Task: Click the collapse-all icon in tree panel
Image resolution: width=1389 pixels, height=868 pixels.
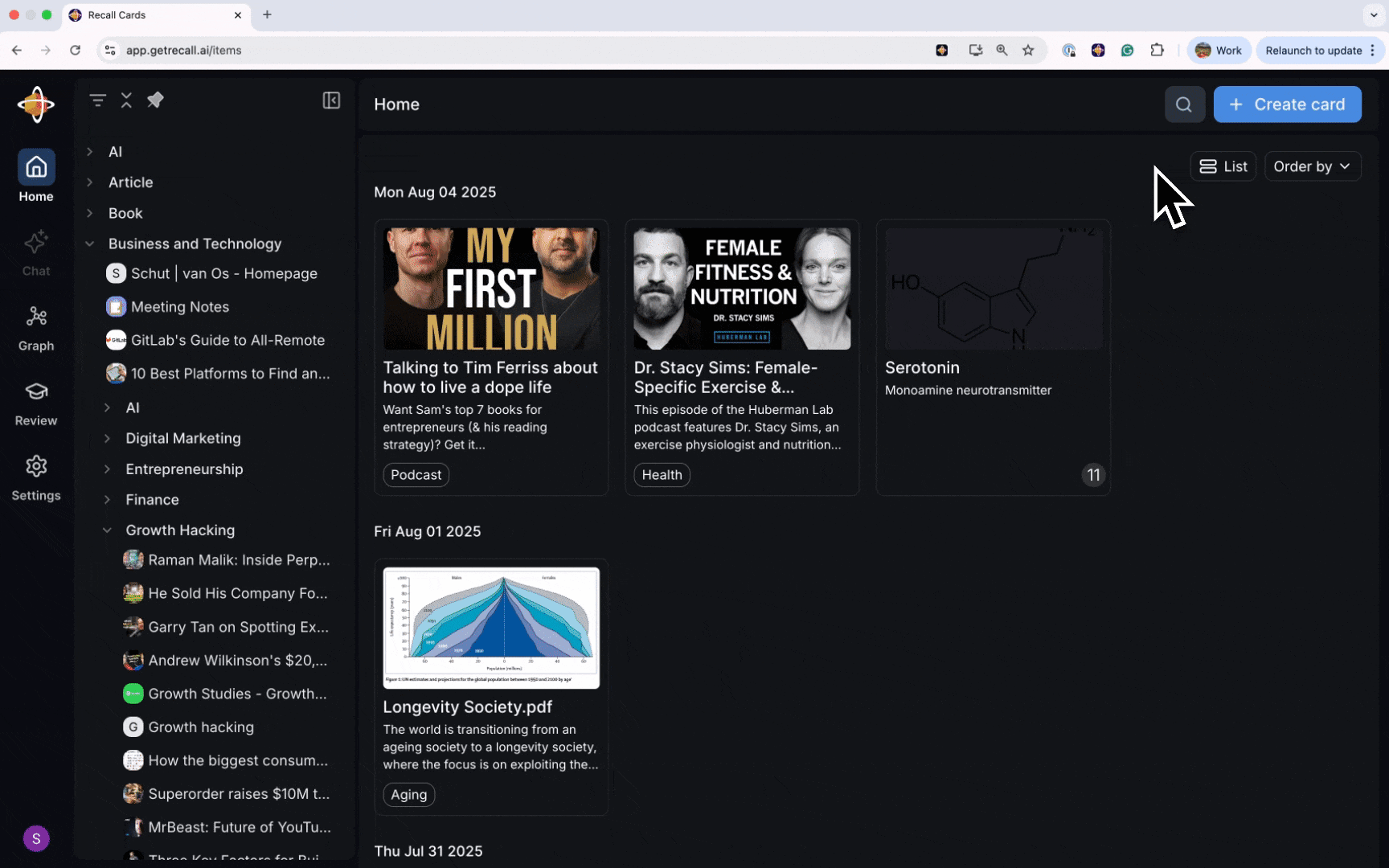Action: coord(126,100)
